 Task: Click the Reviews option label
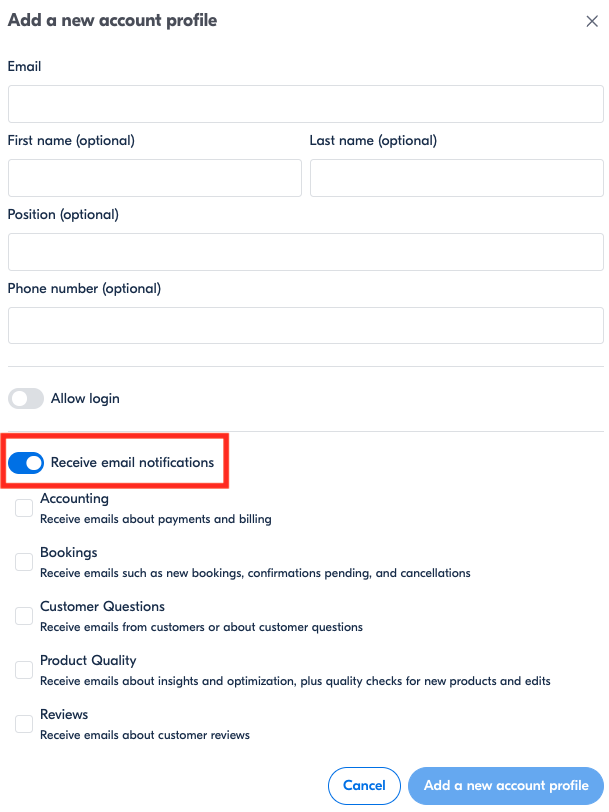click(64, 715)
